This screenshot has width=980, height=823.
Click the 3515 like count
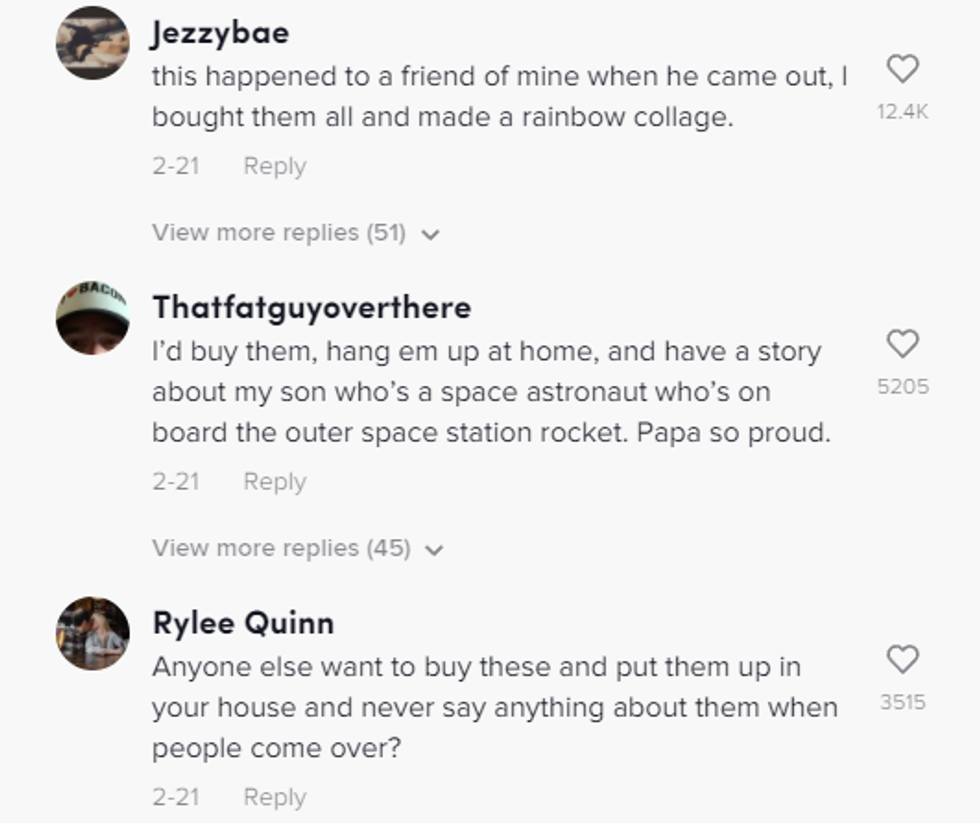(902, 702)
